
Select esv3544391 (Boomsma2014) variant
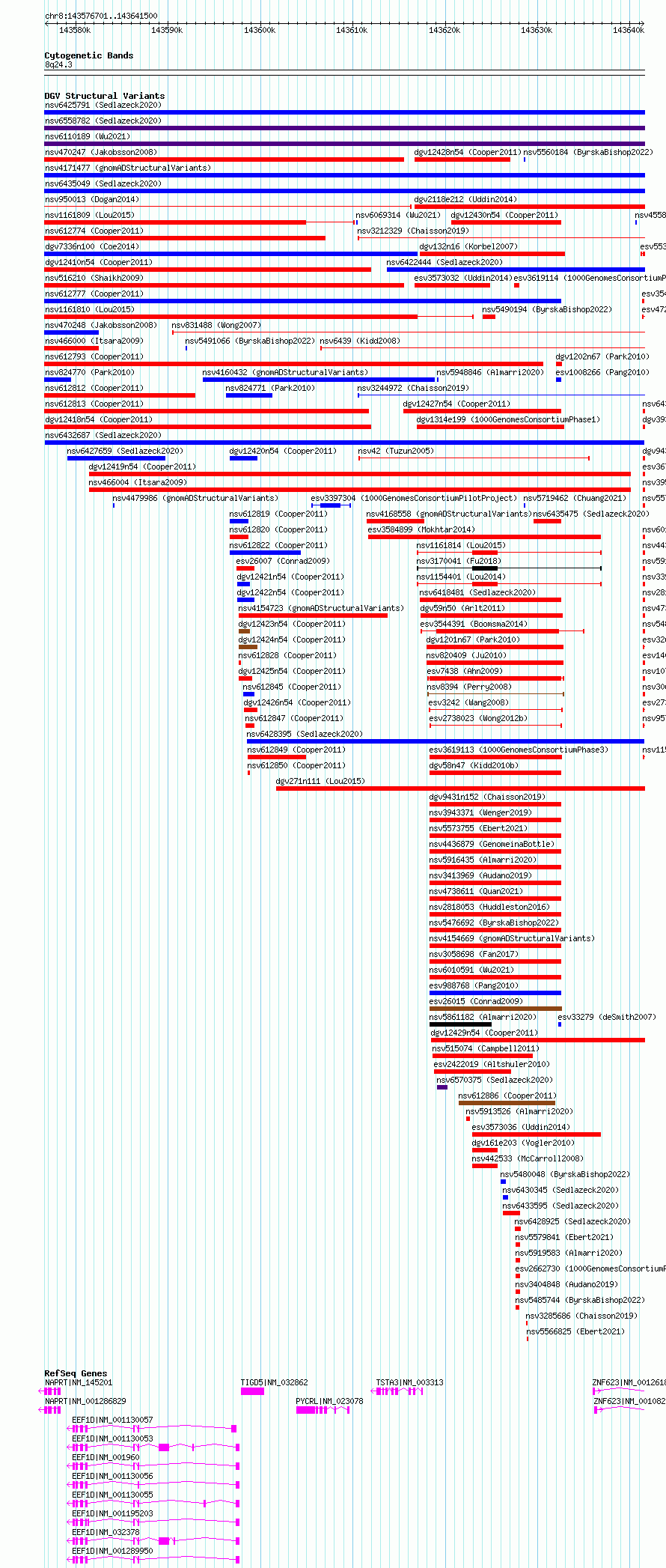tap(474, 624)
